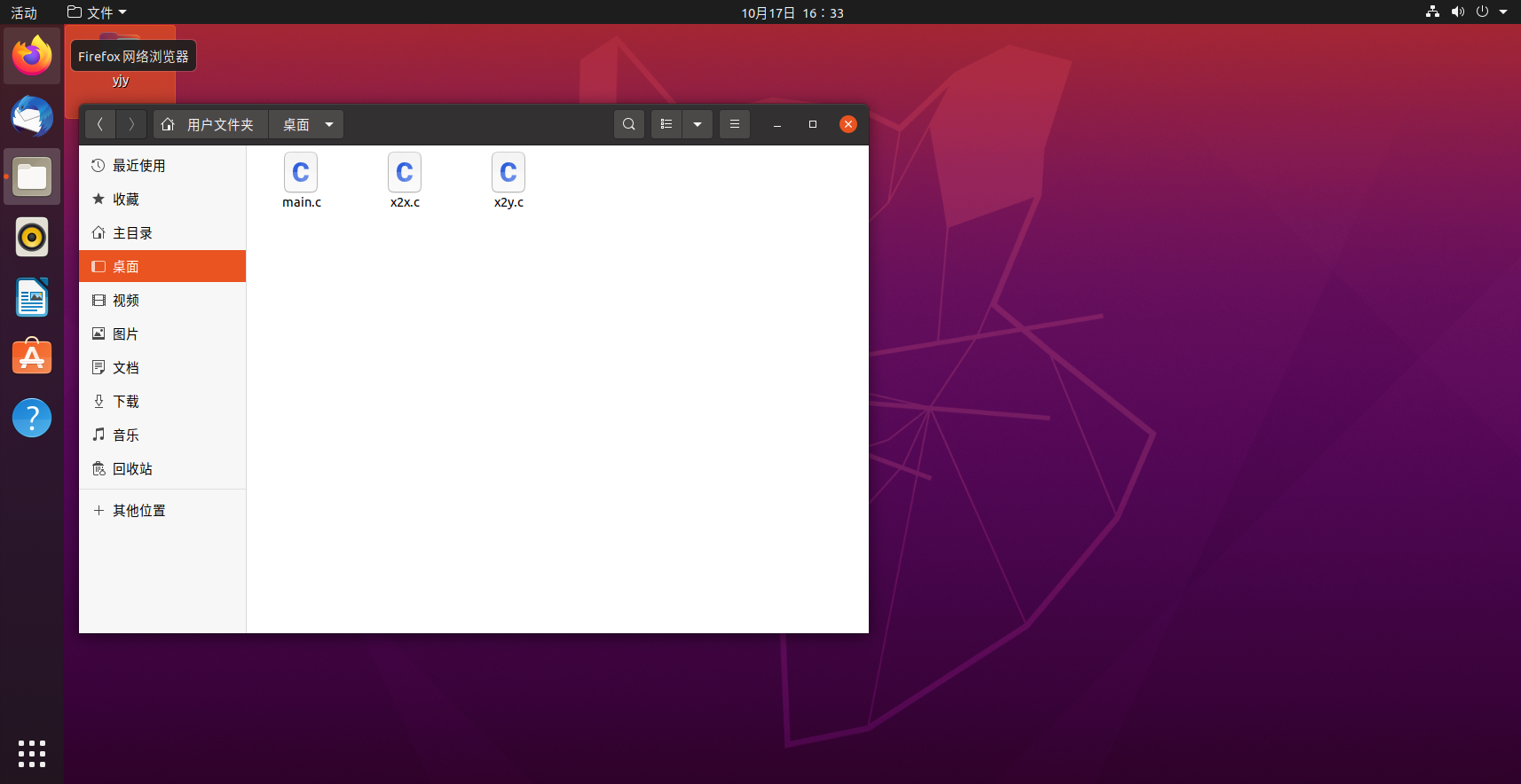Show all applications grid
The image size is (1521, 784).
tap(32, 753)
